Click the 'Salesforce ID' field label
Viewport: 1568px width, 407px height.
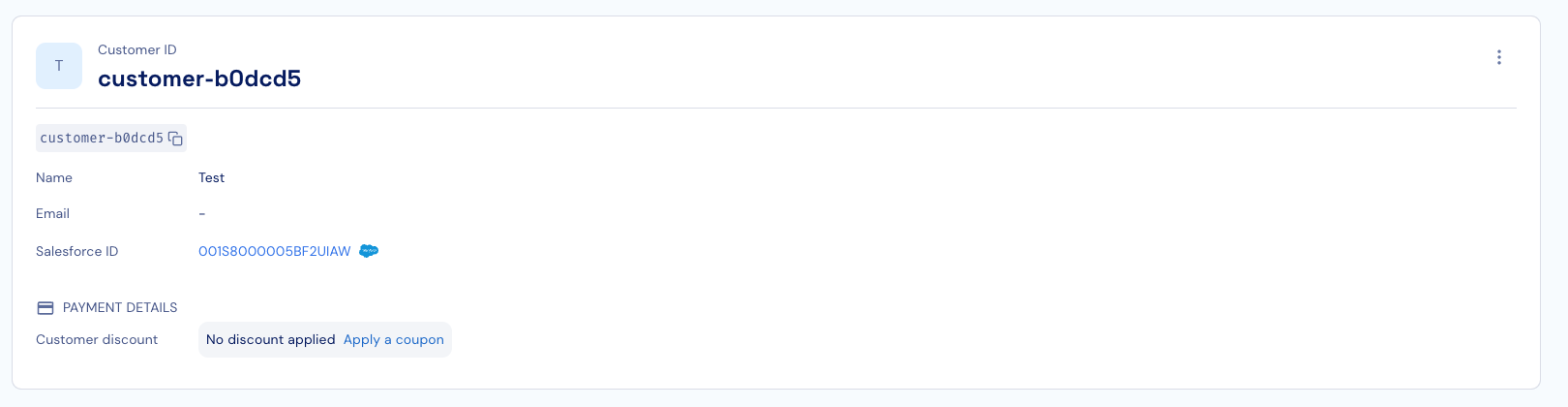tap(76, 251)
